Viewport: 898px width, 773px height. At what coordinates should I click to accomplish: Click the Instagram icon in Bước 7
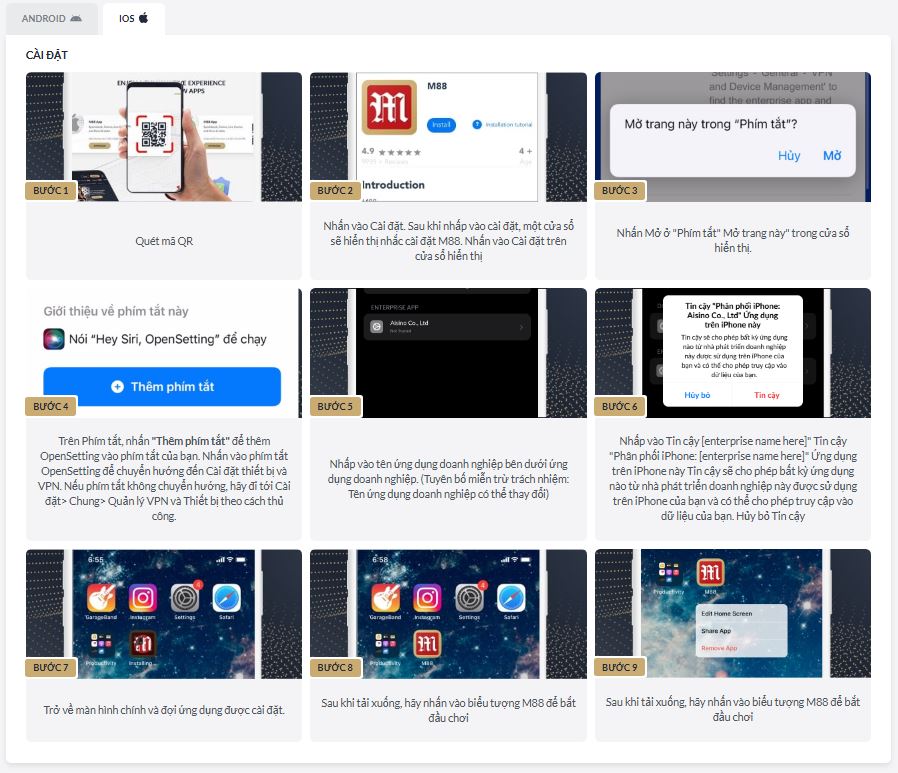(x=143, y=598)
